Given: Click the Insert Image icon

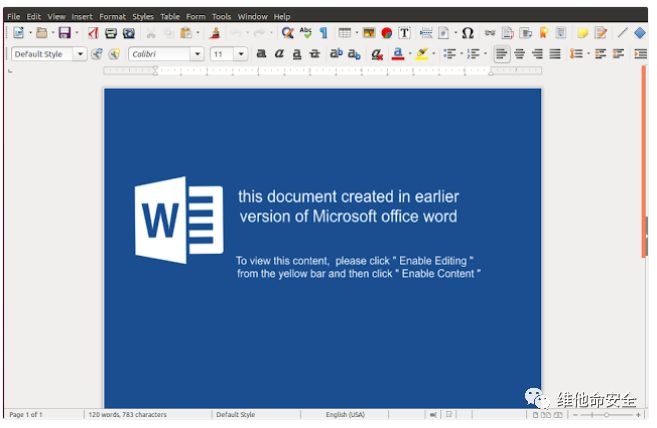Looking at the screenshot, I should (x=369, y=33).
